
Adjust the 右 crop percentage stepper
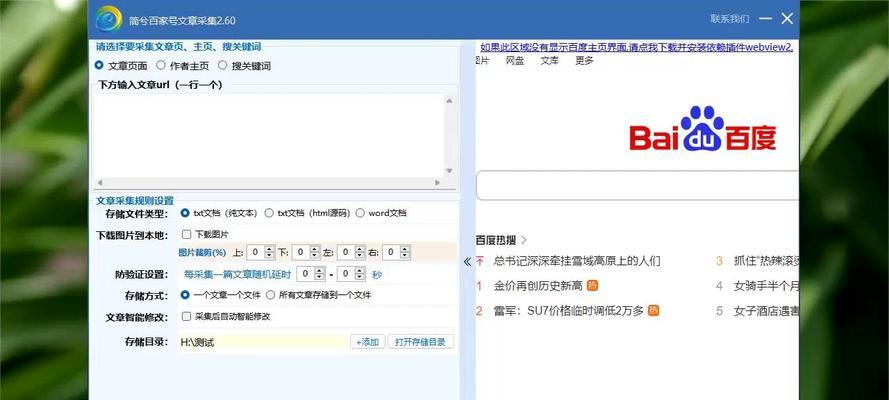(x=404, y=252)
